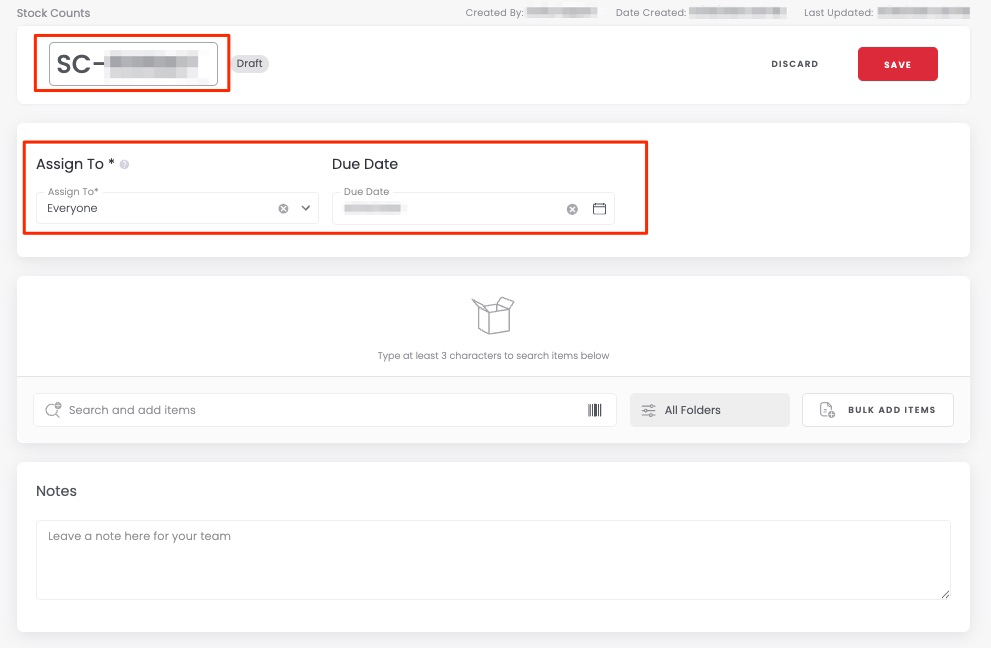This screenshot has height=648, width=991.
Task: Click the Due Date input field
Action: 450,209
